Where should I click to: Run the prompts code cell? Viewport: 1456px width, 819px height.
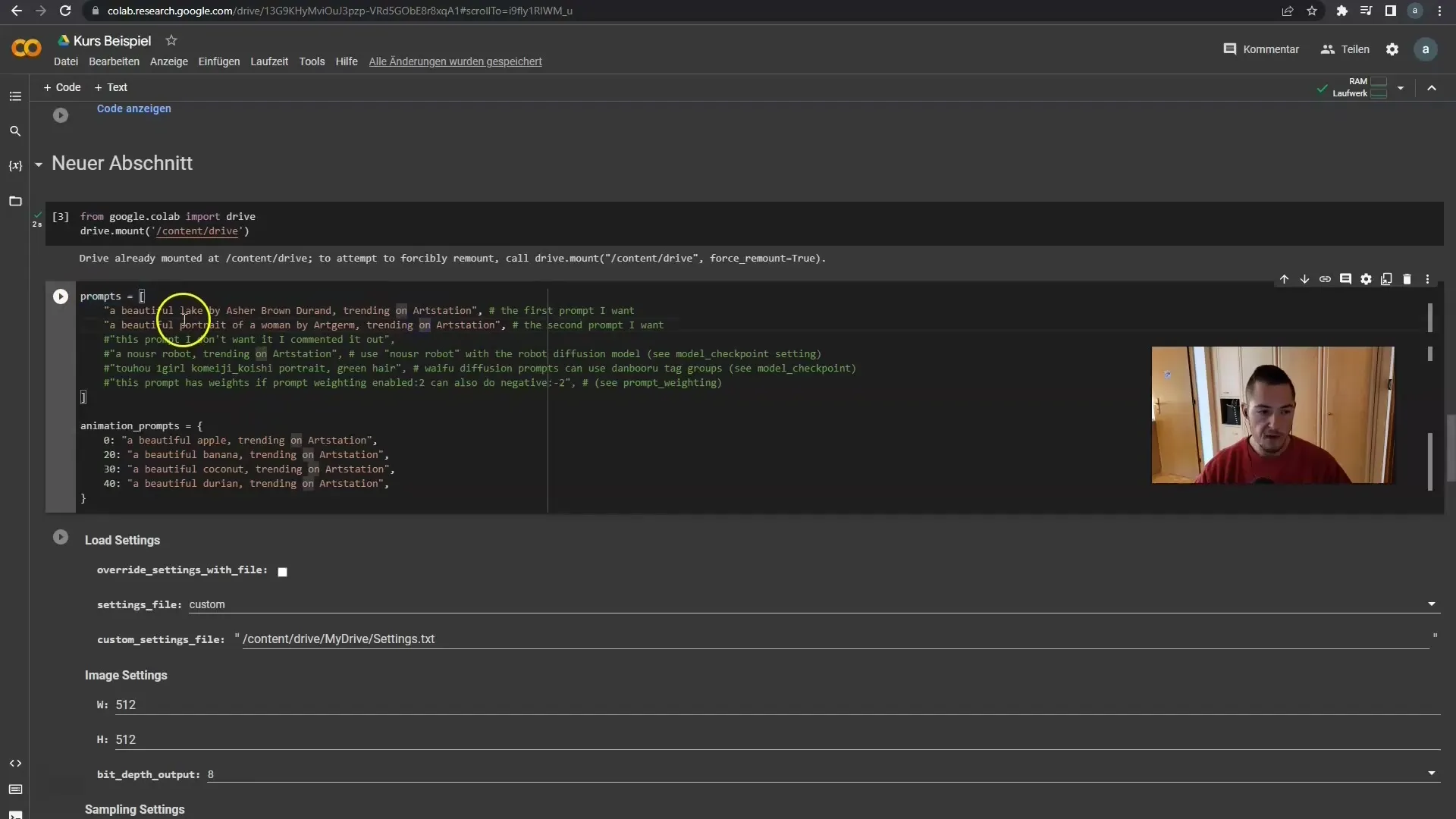[61, 297]
